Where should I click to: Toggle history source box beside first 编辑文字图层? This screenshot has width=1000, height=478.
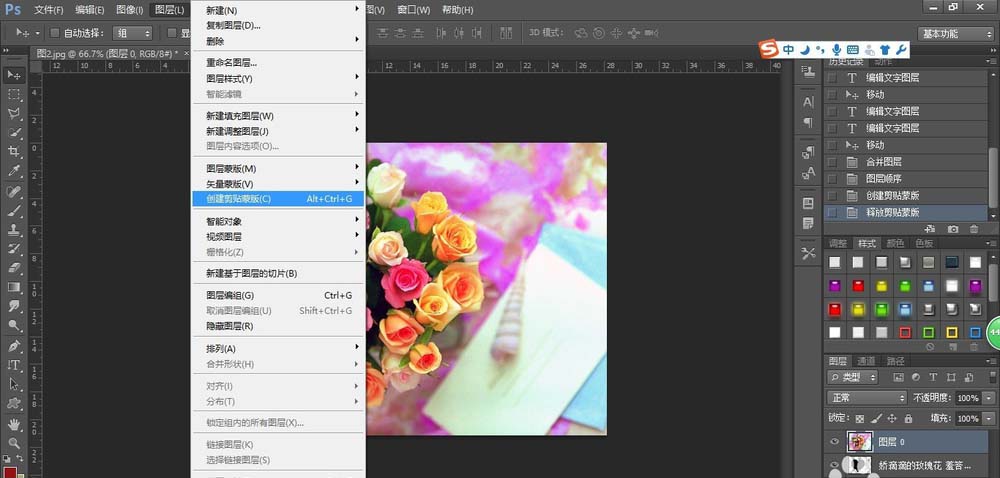click(831, 78)
